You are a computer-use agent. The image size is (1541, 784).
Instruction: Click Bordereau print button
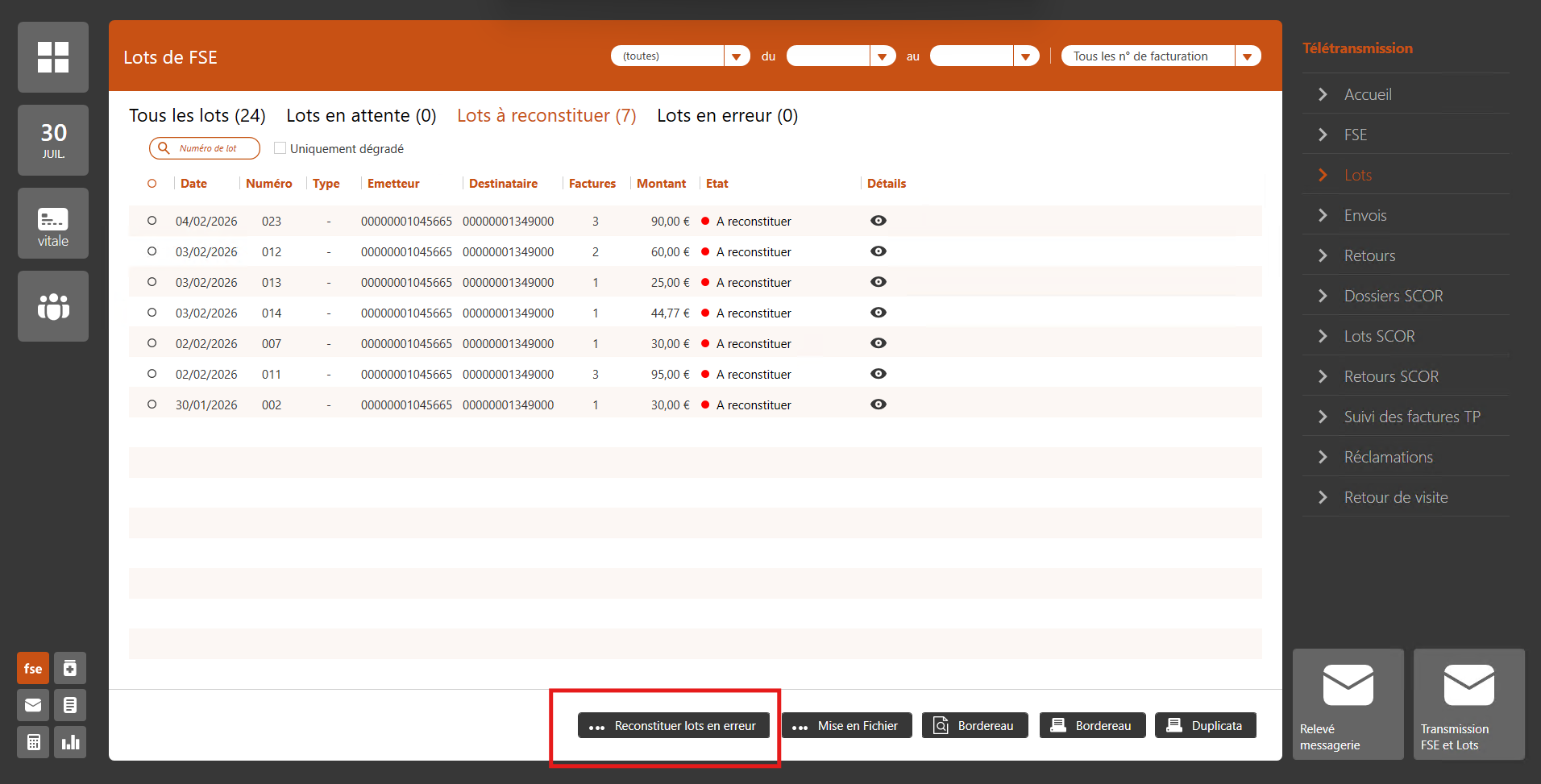click(x=1093, y=725)
